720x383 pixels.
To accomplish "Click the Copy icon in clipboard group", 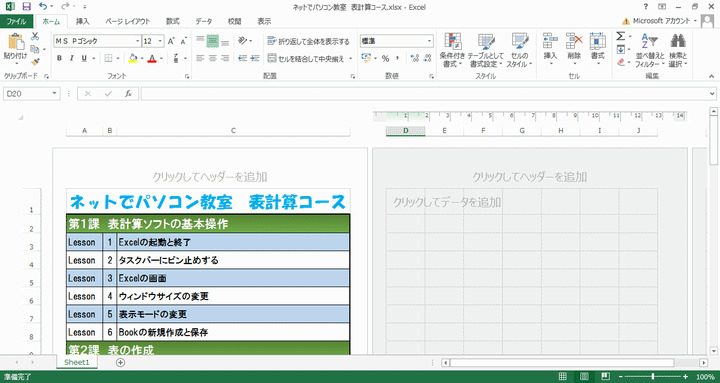I will coord(34,49).
